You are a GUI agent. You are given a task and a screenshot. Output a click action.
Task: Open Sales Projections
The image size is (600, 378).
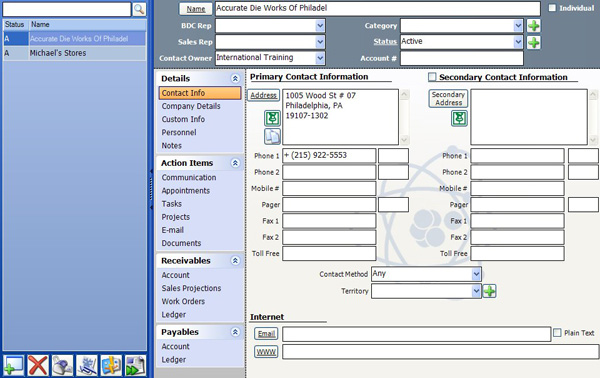click(191, 288)
